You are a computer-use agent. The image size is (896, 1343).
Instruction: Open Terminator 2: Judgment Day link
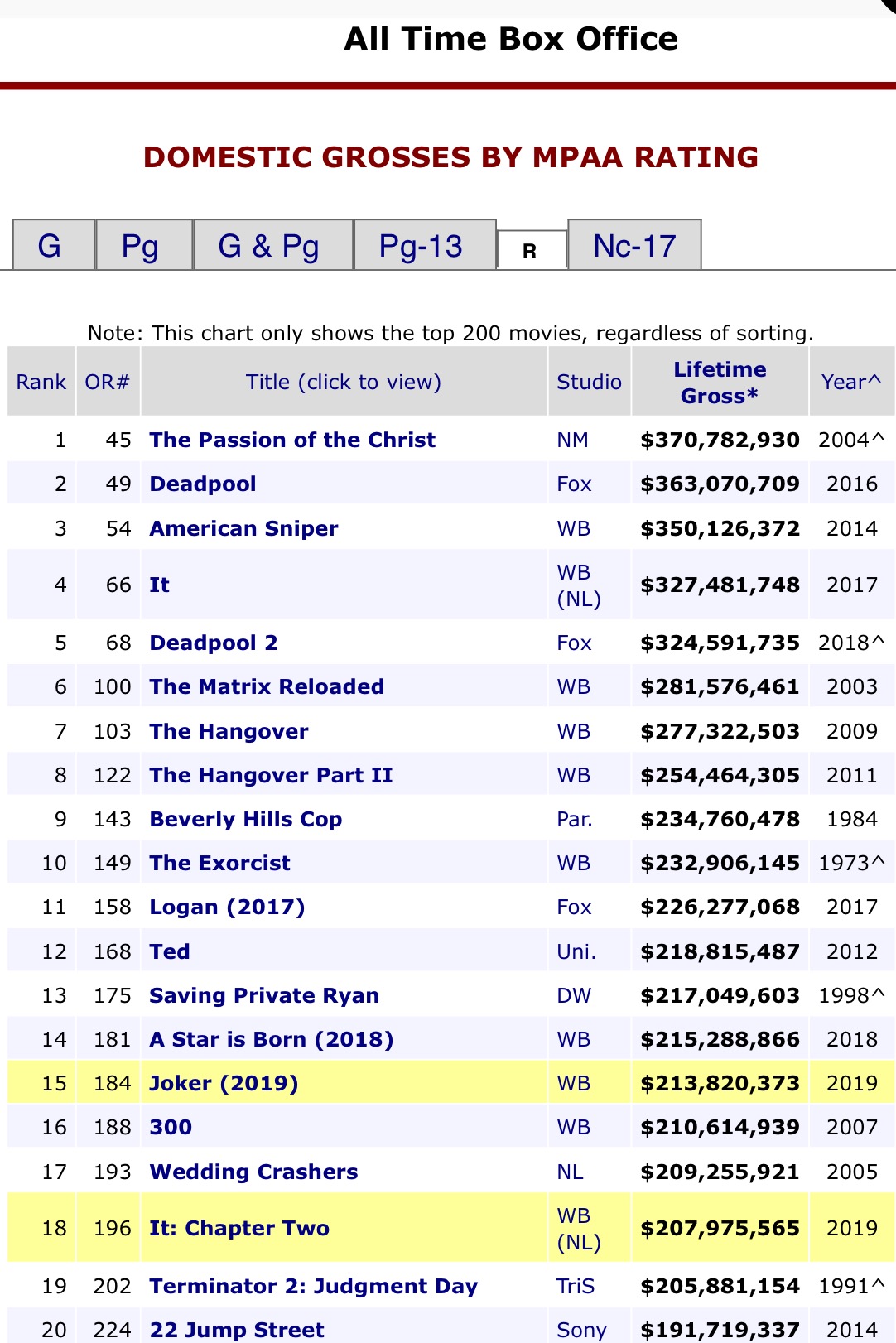314,1286
